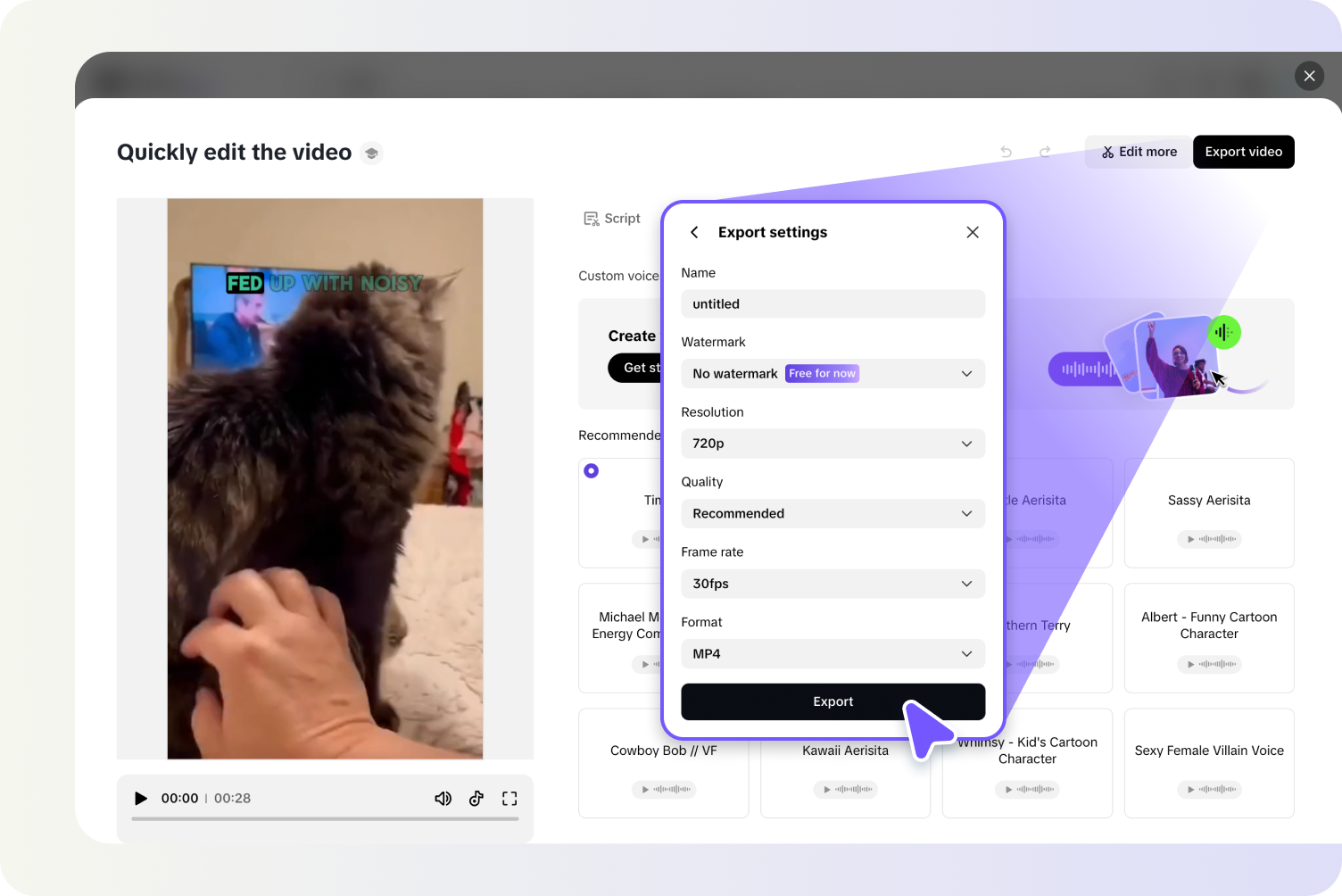The height and width of the screenshot is (896, 1342).
Task: Click the Export button in the dialog
Action: click(x=833, y=701)
